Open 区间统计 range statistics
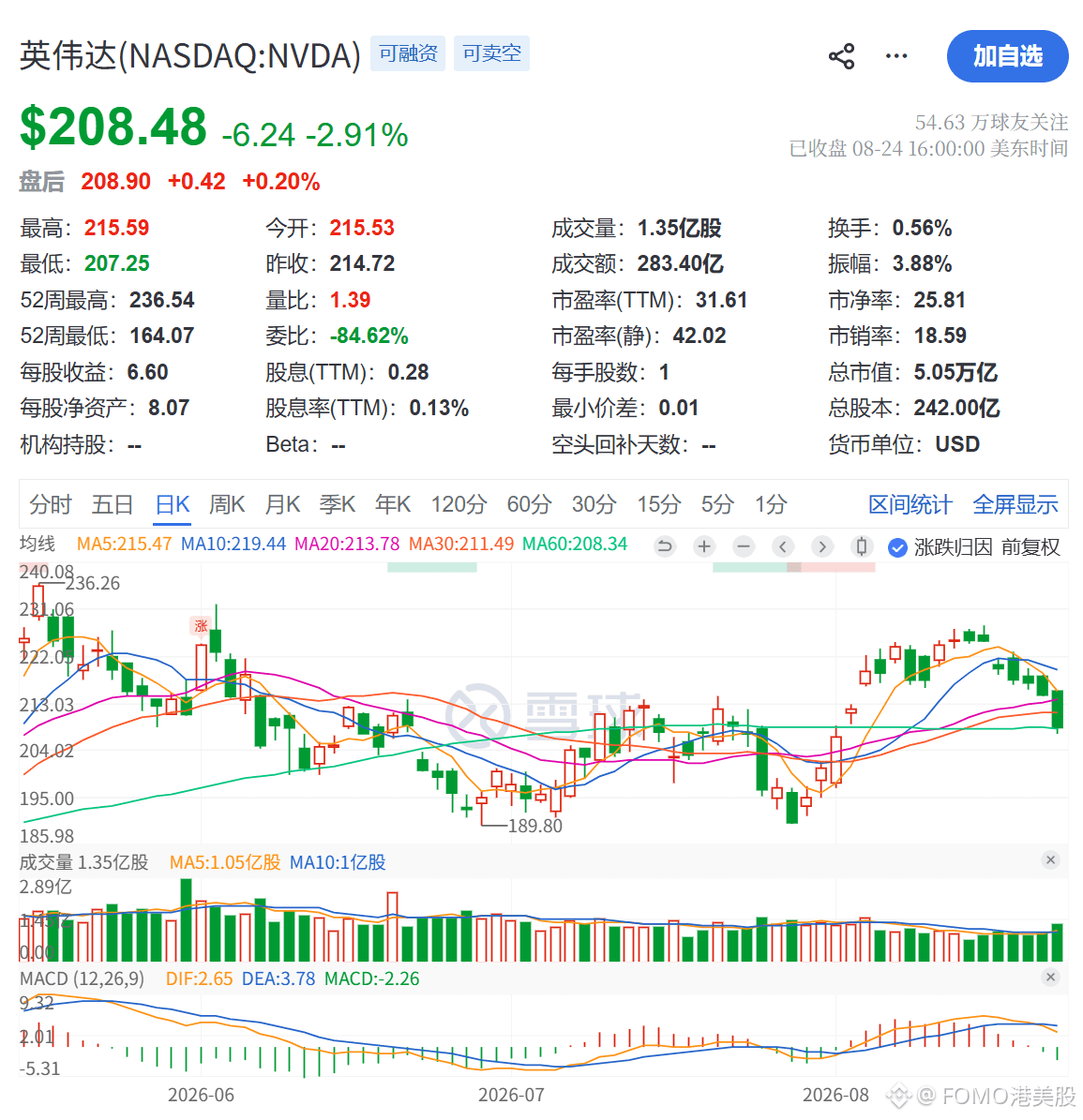 (910, 504)
